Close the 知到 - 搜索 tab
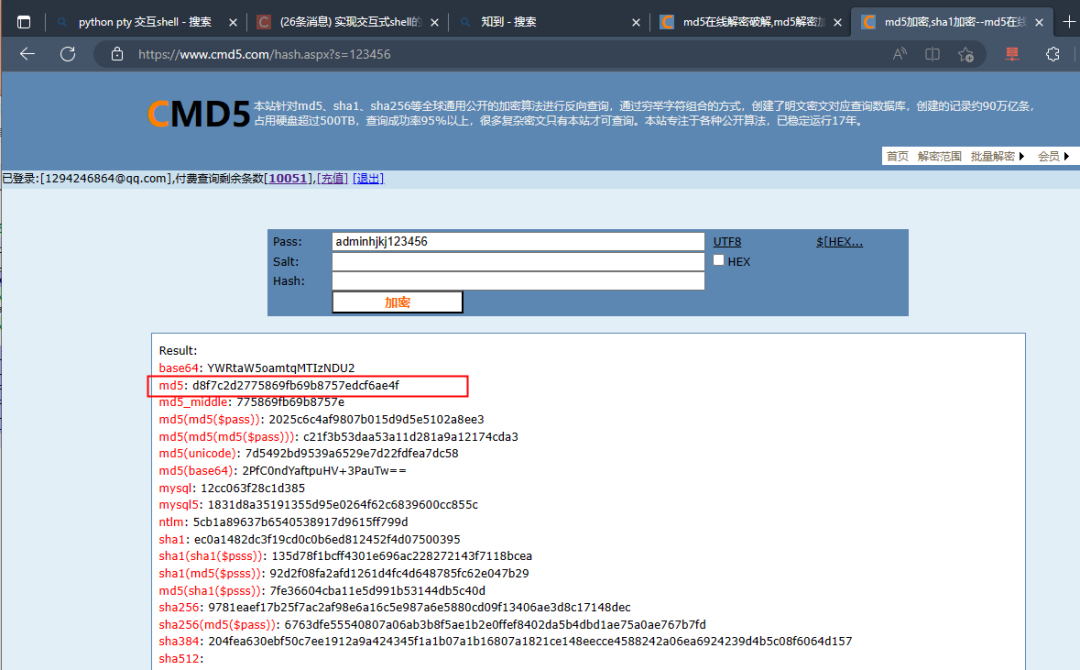Image resolution: width=1080 pixels, height=670 pixels. 636,23
